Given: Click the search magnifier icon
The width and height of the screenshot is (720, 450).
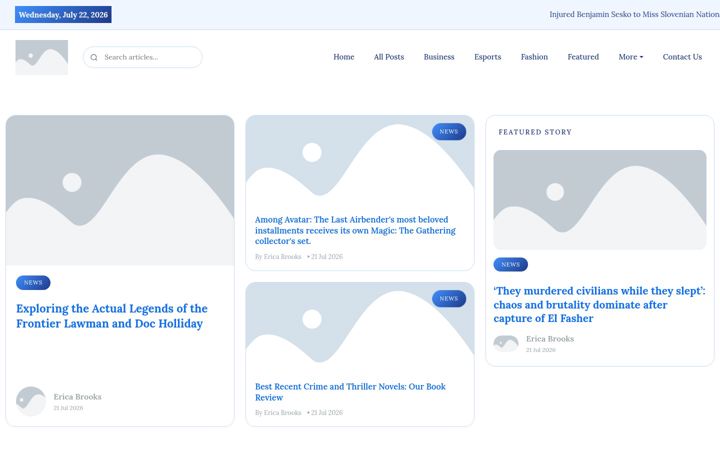Looking at the screenshot, I should [x=94, y=57].
